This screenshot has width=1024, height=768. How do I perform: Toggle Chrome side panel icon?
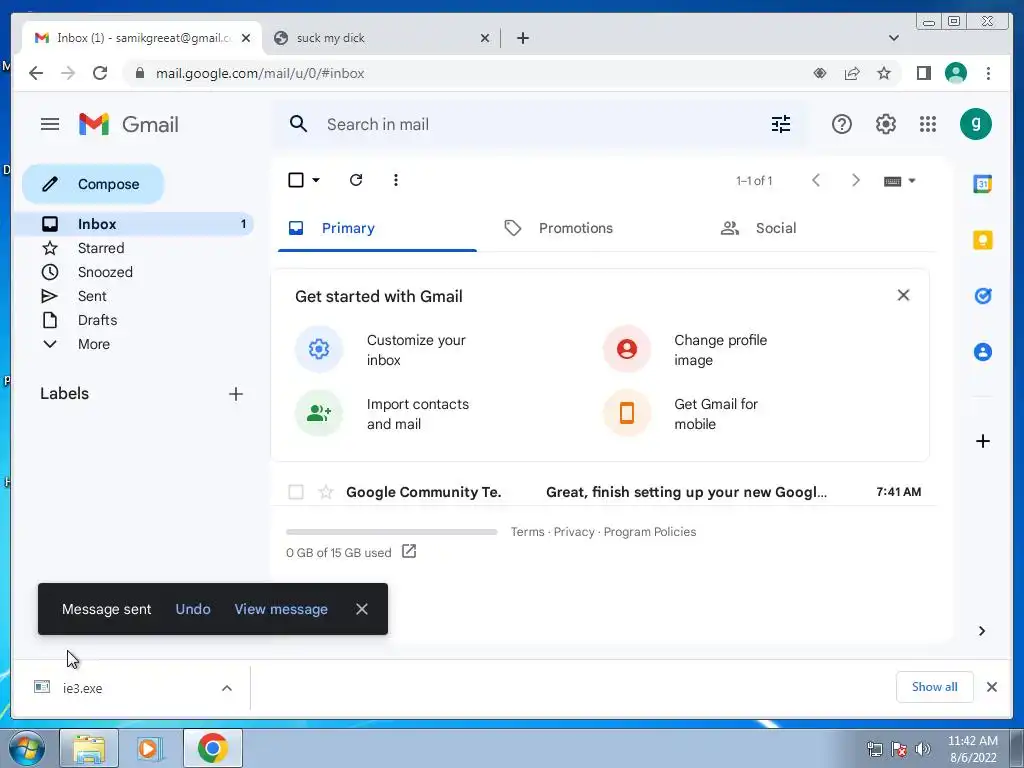click(x=923, y=73)
